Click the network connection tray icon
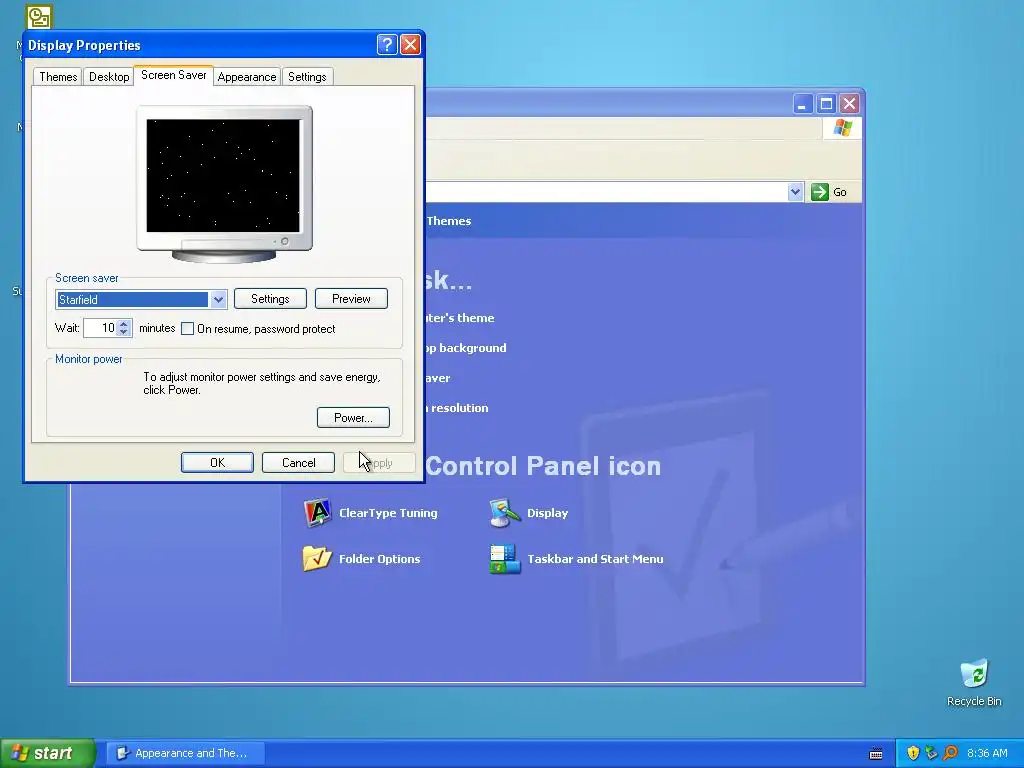 [931, 753]
